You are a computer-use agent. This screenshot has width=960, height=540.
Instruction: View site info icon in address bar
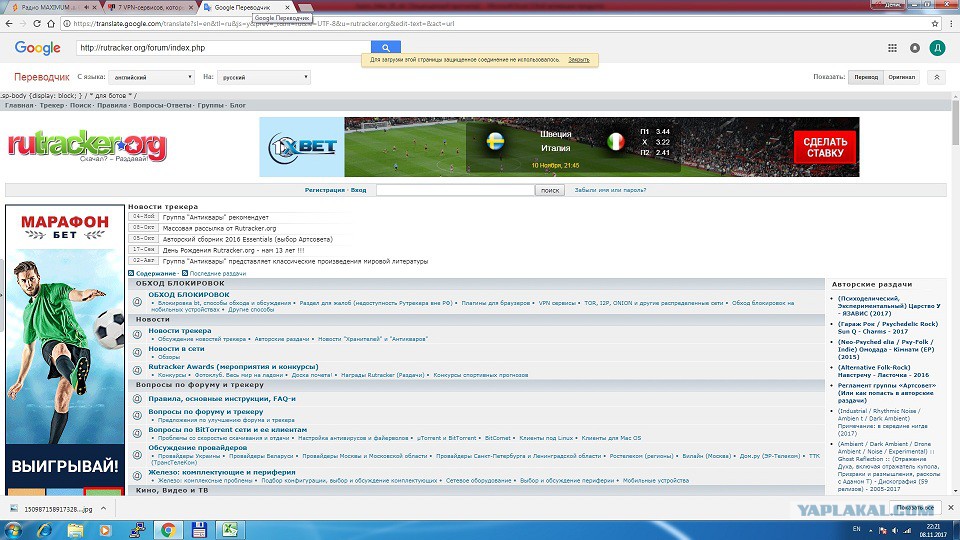tap(66, 23)
